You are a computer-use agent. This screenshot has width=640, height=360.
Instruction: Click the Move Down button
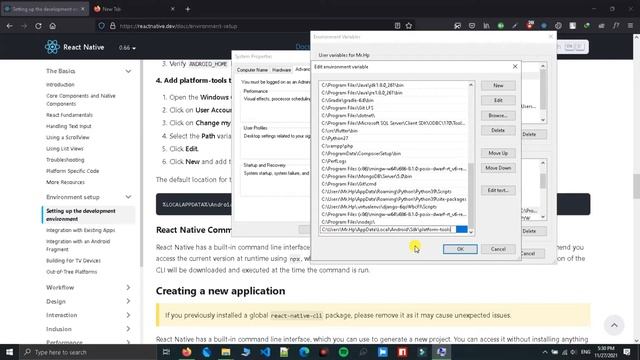pyautogui.click(x=498, y=168)
